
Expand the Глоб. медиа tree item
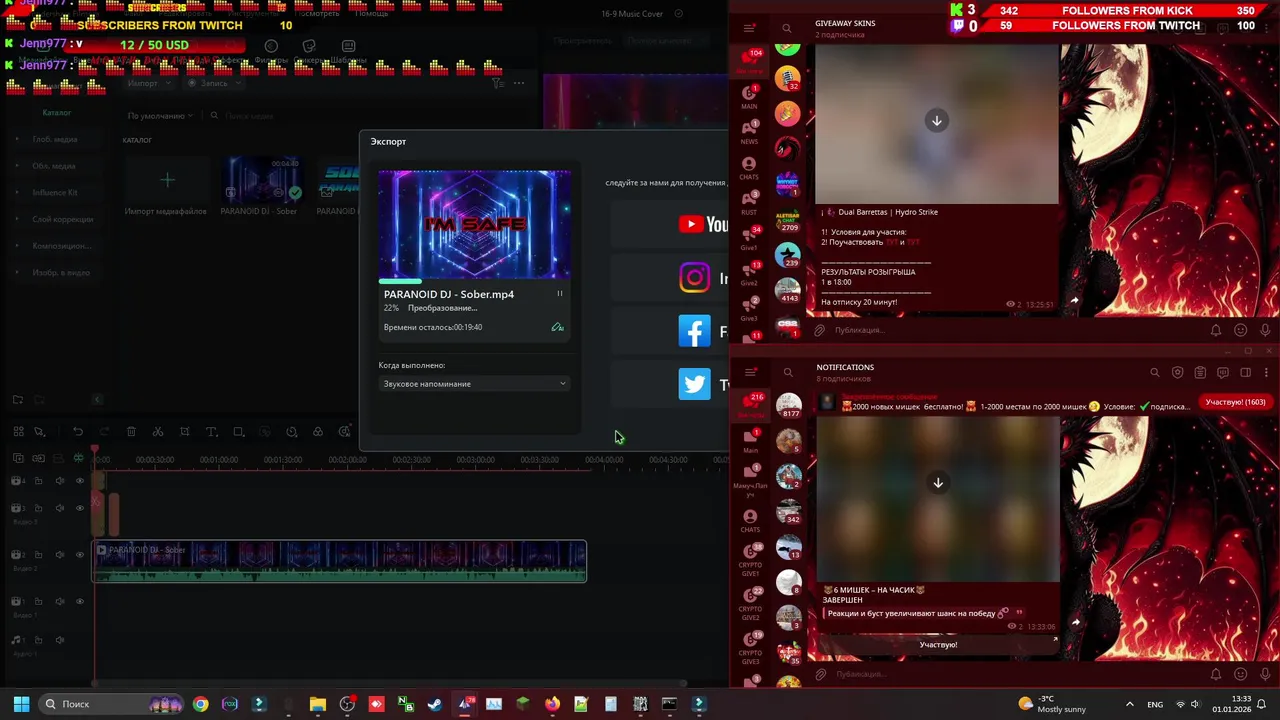(x=17, y=139)
